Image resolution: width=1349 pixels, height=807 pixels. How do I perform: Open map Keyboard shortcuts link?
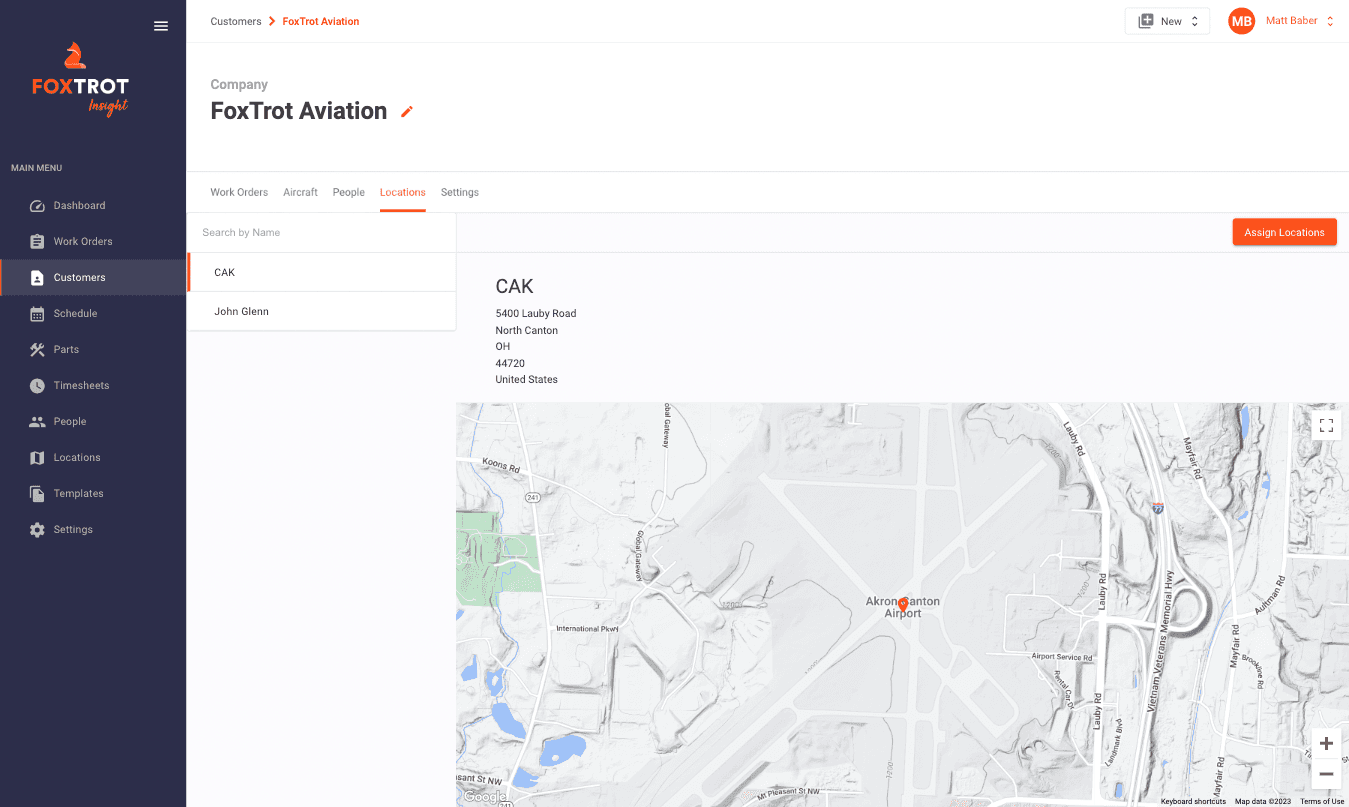(x=1193, y=801)
